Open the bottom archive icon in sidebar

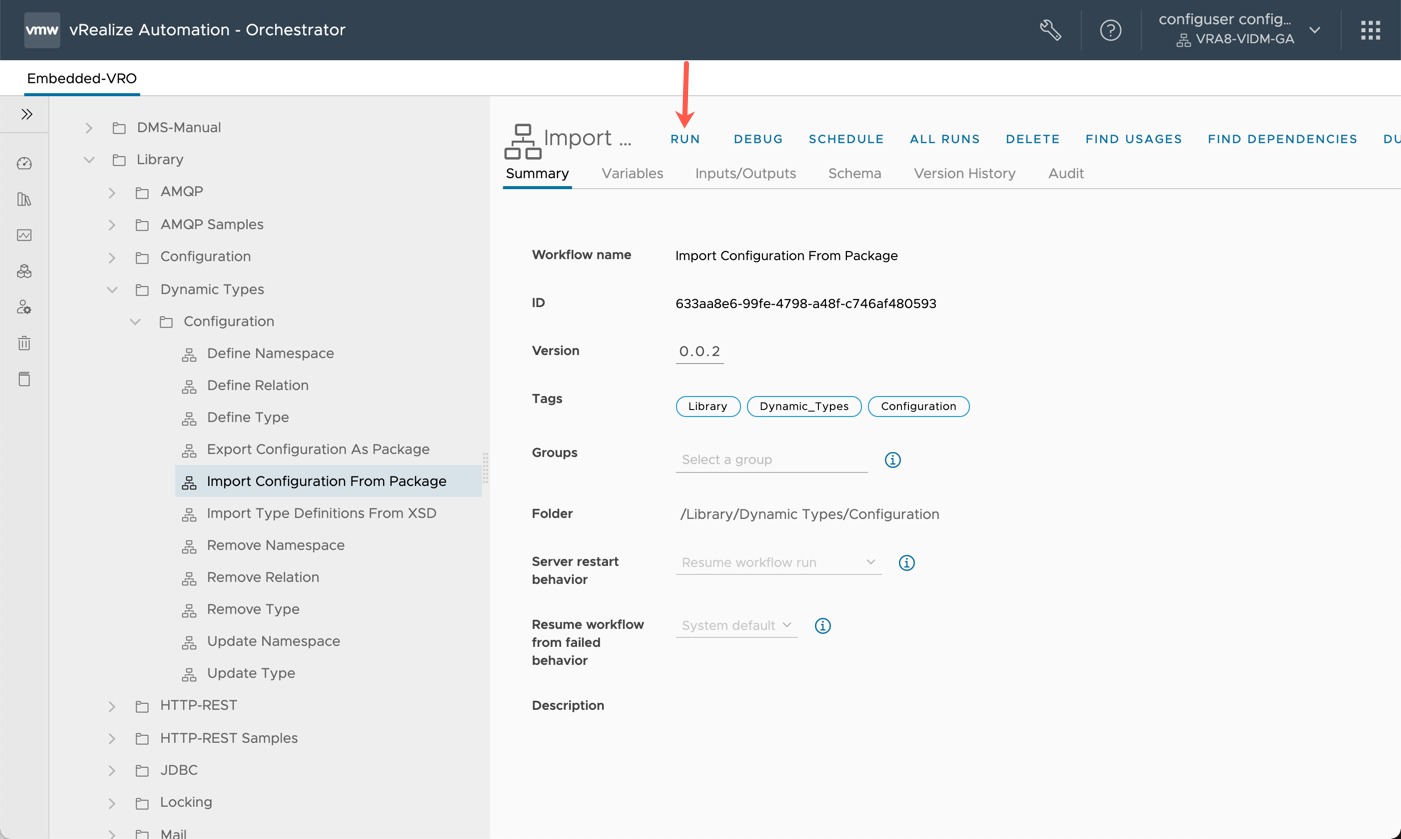[25, 379]
